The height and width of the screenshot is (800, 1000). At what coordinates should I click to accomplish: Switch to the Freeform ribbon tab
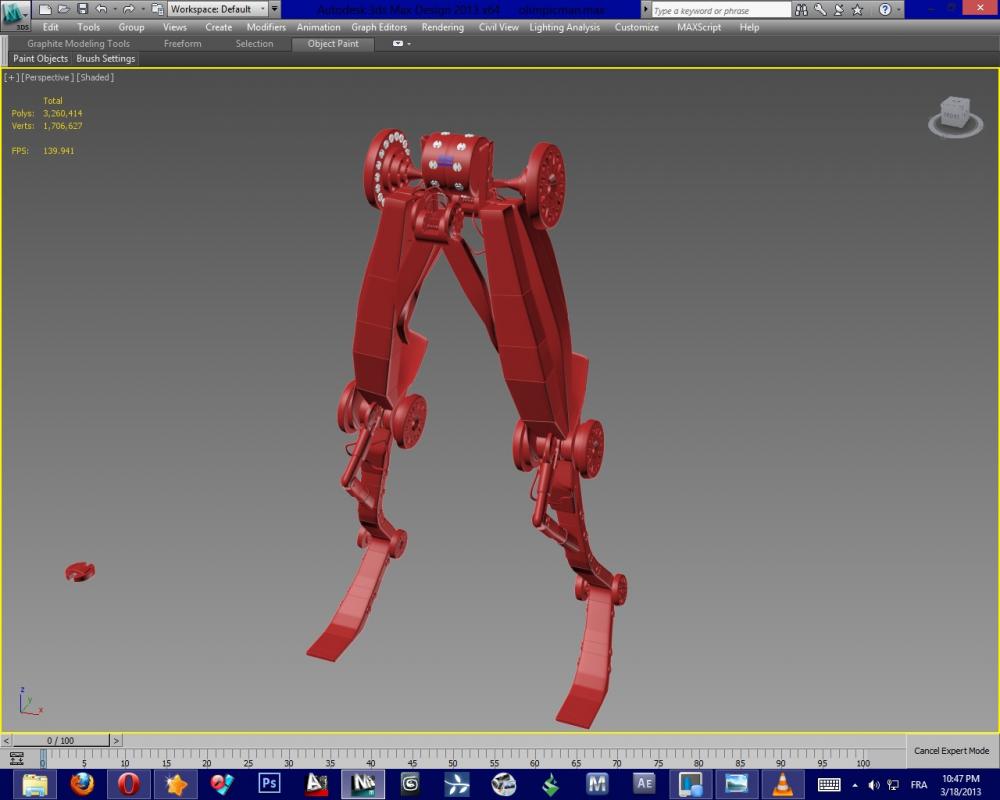[x=182, y=44]
